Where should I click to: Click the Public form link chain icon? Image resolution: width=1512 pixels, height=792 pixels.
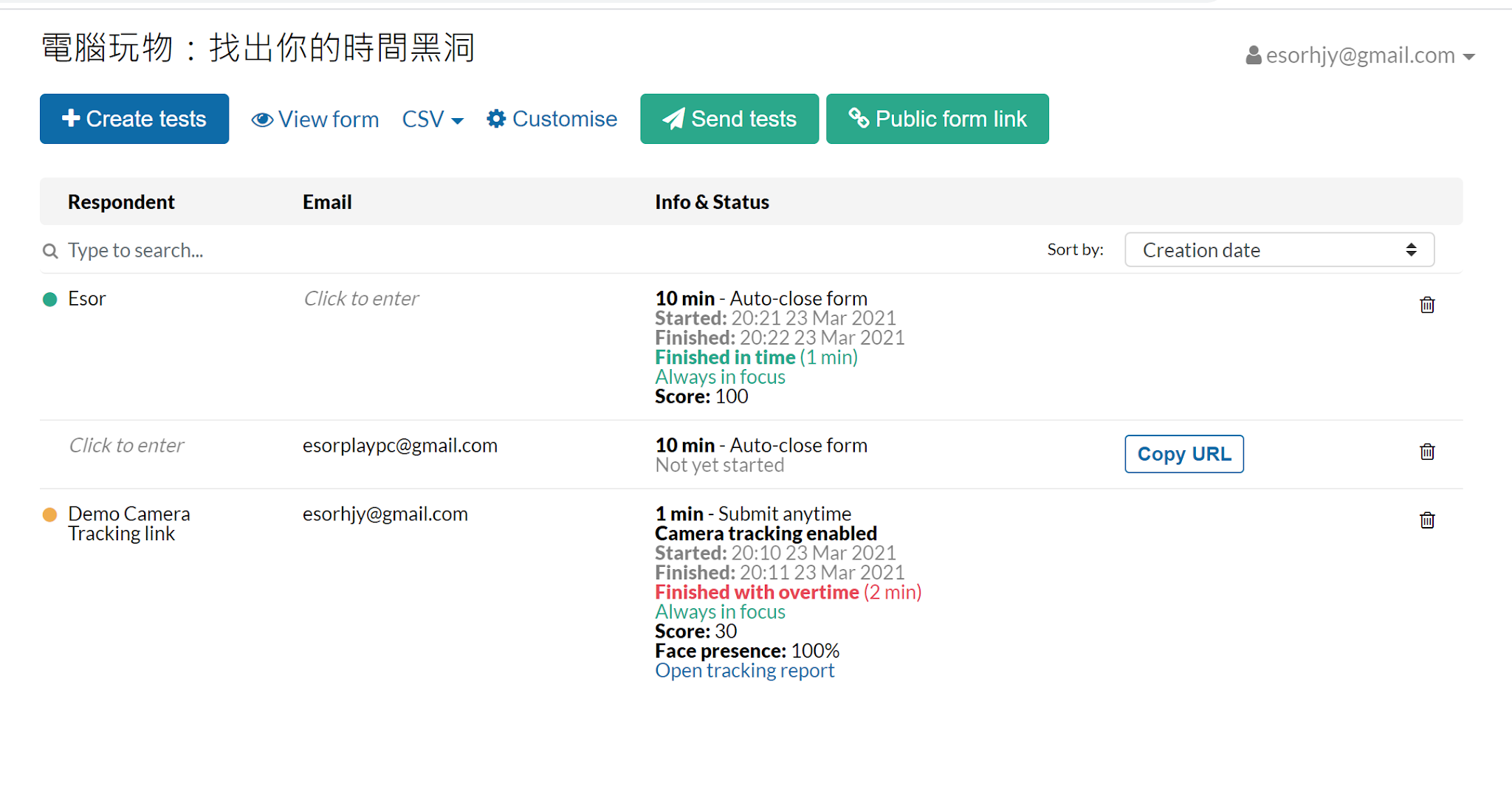[859, 118]
